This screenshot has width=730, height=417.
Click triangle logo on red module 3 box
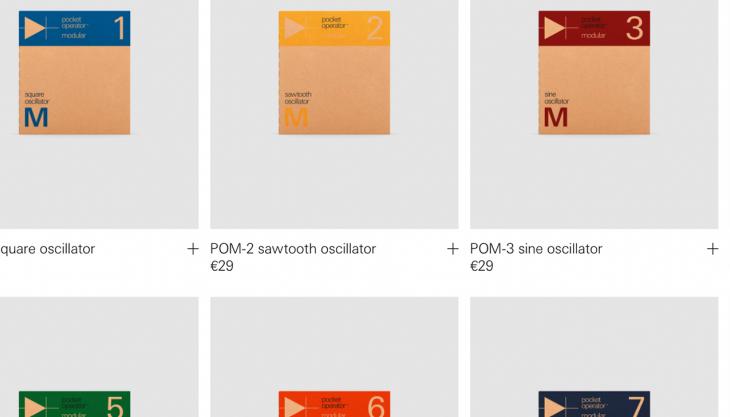[x=554, y=28]
